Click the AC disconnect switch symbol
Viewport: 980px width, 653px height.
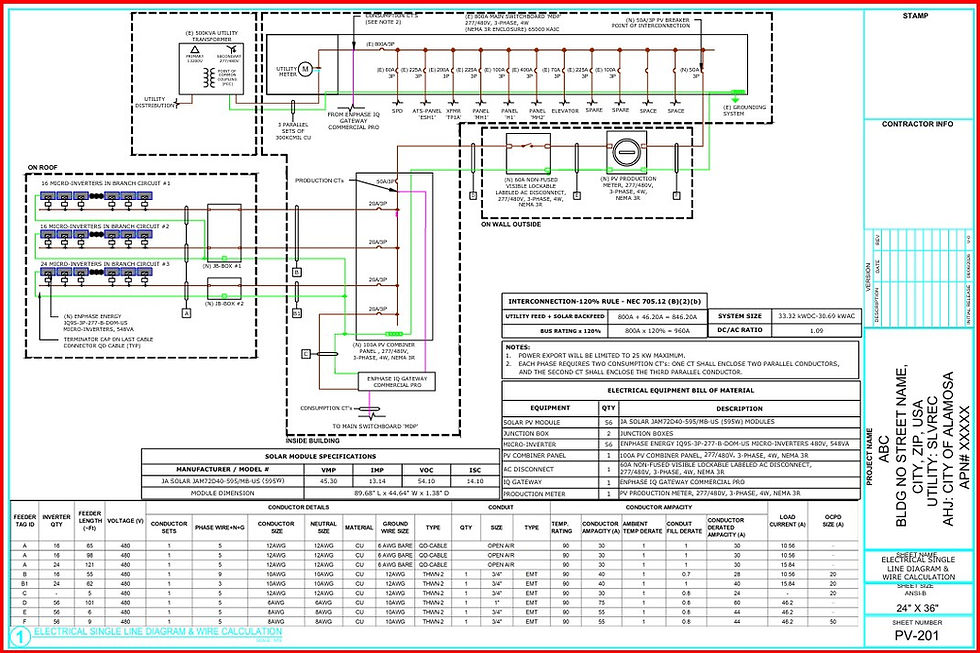[x=528, y=146]
